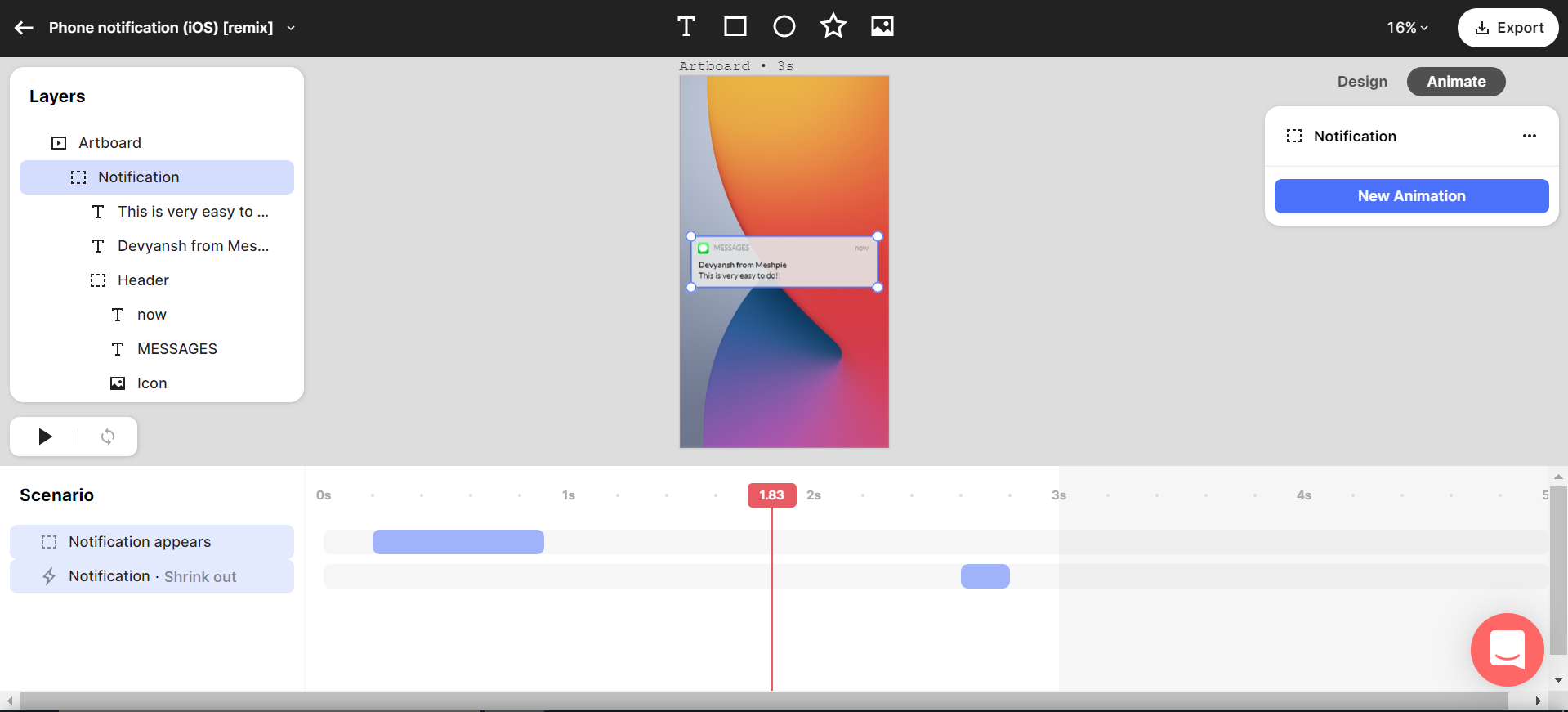Click the 3s mark on timeline ruler
Screen dimensions: 1568x712
[1059, 495]
